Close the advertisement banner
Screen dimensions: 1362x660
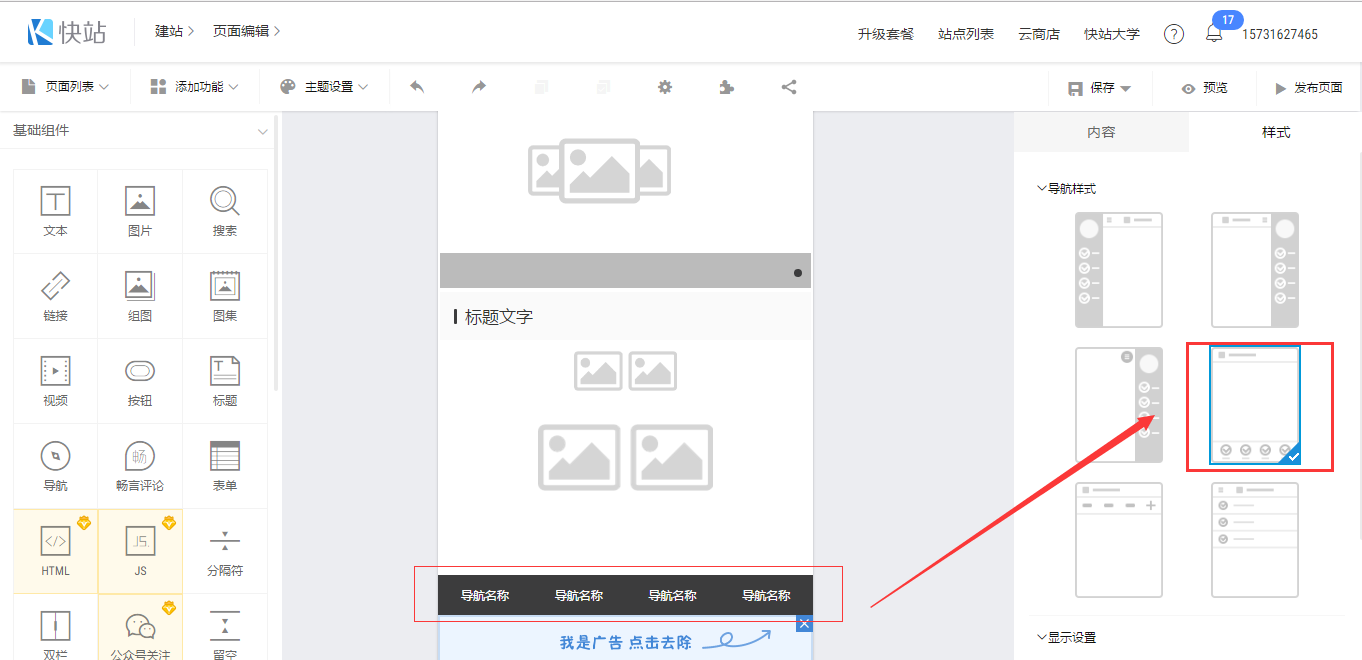804,624
